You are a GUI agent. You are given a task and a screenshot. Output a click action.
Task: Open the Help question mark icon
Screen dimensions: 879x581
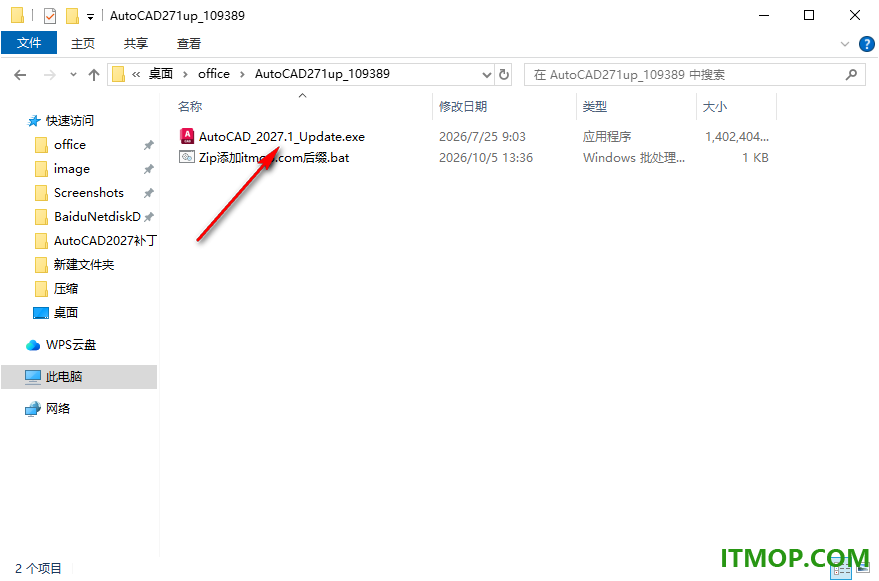[867, 44]
